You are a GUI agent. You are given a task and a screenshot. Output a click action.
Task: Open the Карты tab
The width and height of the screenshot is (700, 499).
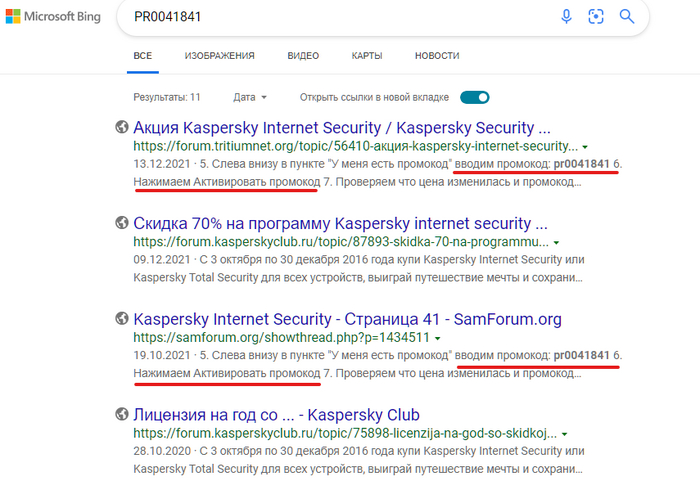click(367, 56)
